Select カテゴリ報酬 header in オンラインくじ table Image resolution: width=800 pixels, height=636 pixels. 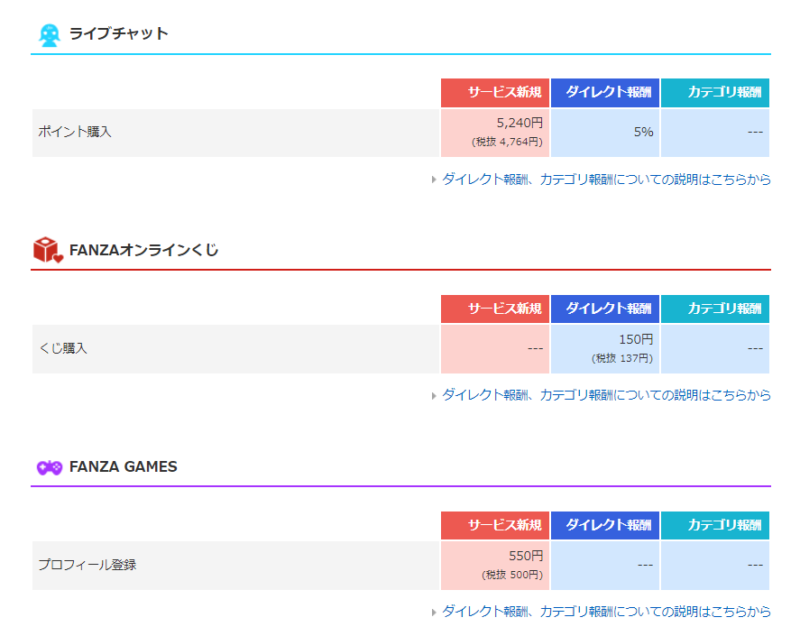[x=715, y=309]
